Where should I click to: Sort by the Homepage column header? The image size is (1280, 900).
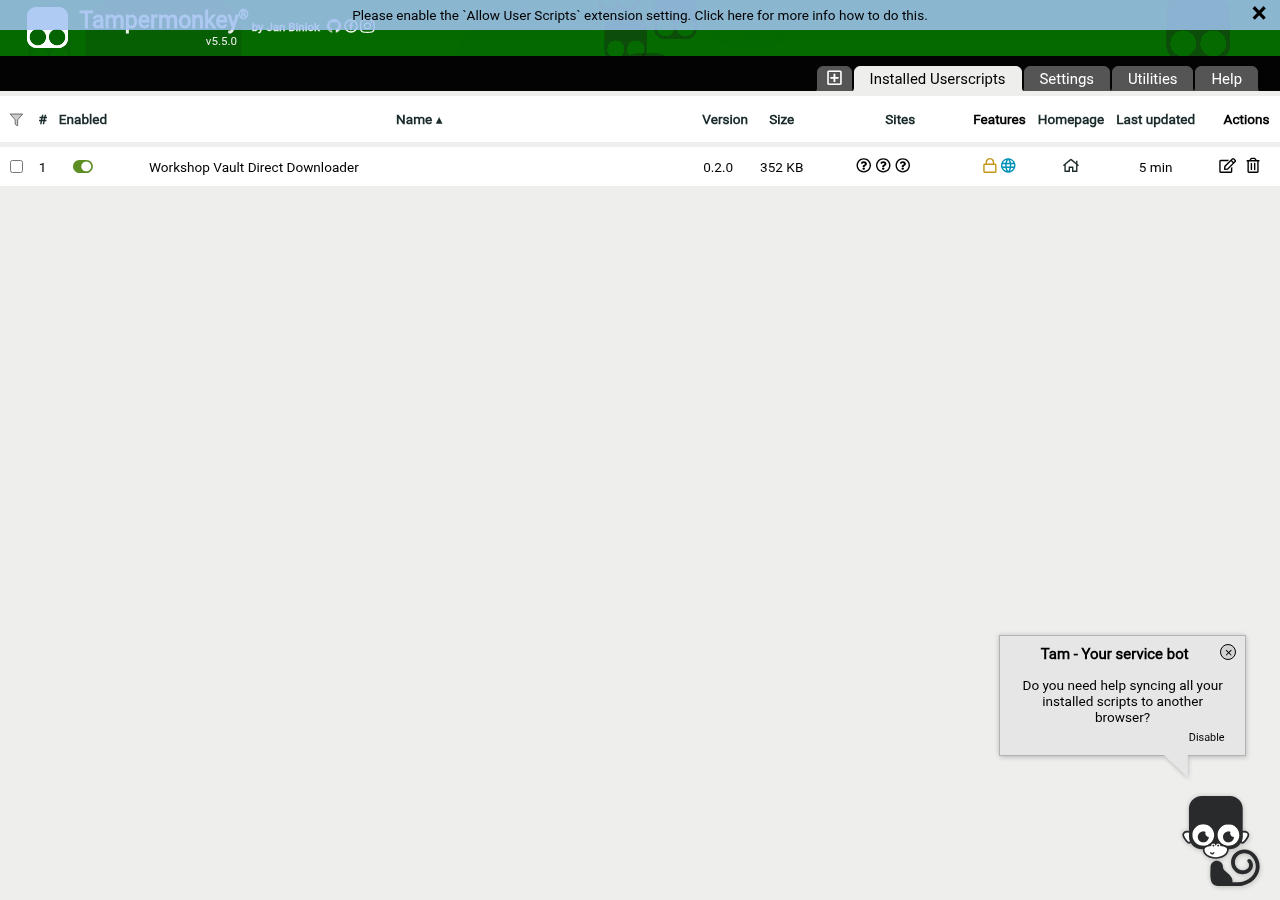1071,120
